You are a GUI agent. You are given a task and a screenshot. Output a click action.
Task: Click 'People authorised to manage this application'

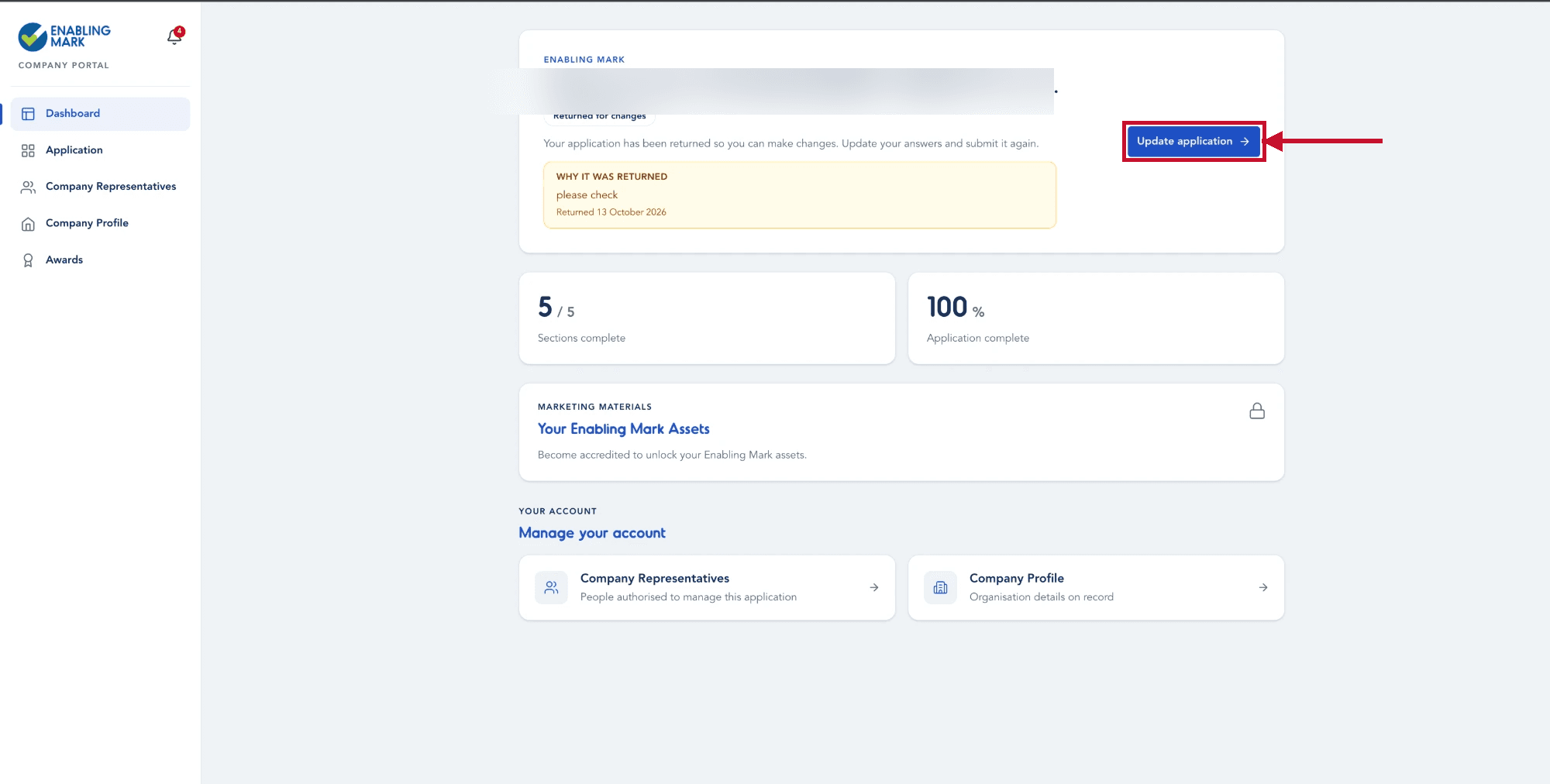pyautogui.click(x=688, y=597)
